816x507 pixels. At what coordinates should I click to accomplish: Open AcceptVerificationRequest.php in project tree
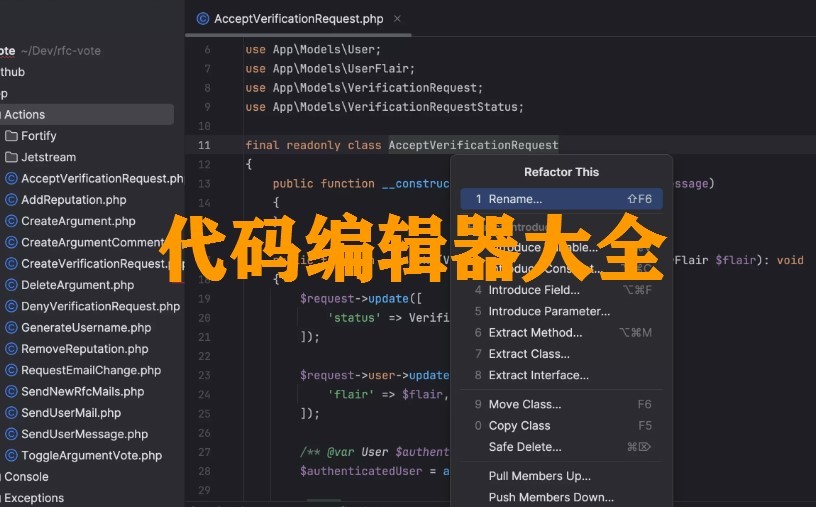103,179
